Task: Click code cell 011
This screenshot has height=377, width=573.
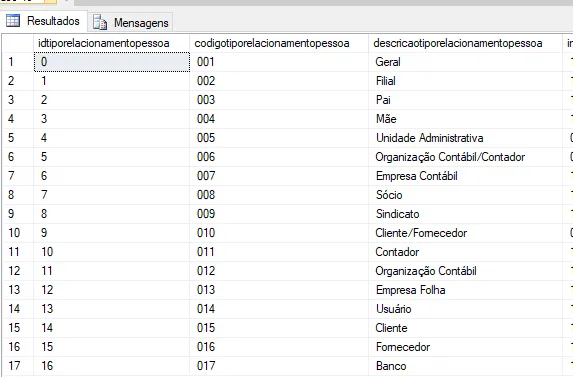Action: tap(279, 252)
